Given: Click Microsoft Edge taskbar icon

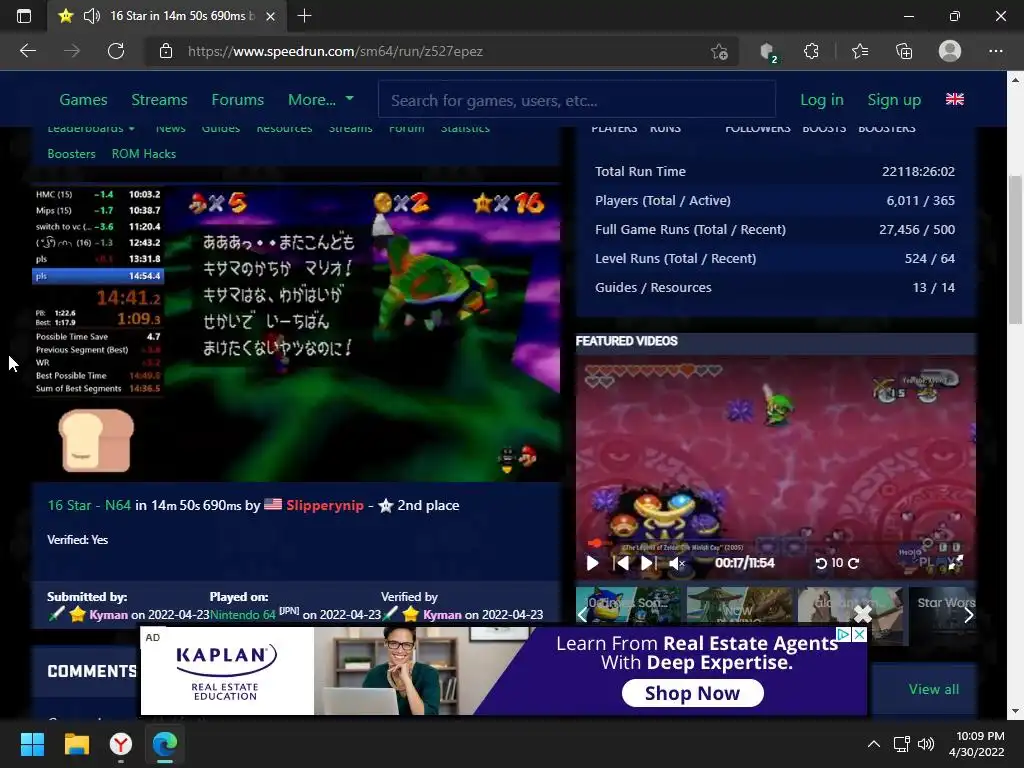Looking at the screenshot, I should 165,744.
